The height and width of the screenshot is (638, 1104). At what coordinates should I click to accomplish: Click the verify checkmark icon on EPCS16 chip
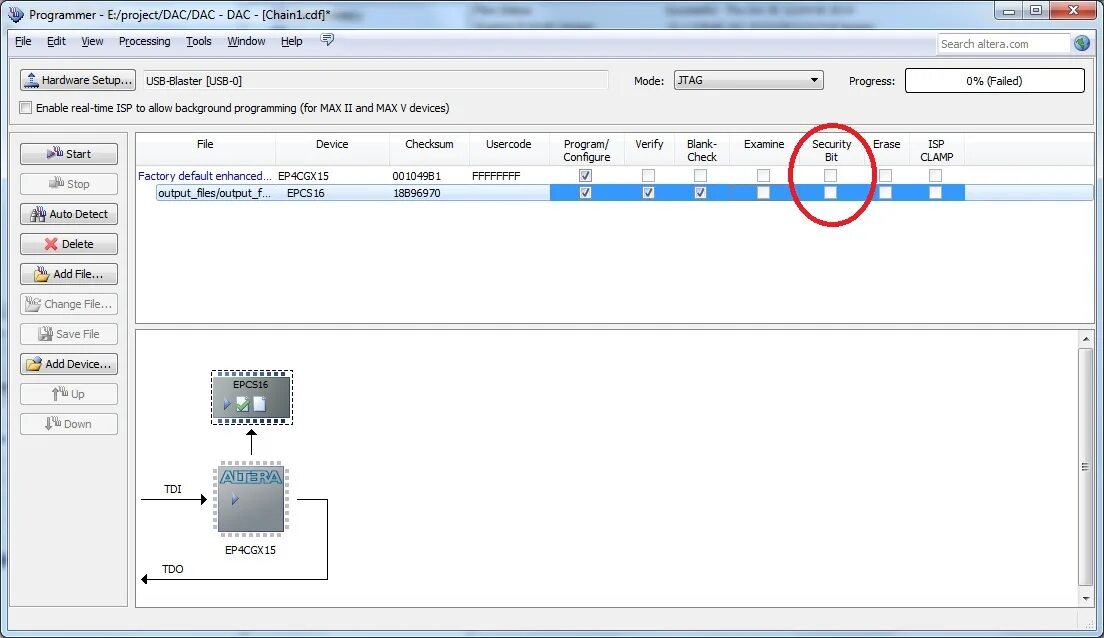pyautogui.click(x=243, y=404)
